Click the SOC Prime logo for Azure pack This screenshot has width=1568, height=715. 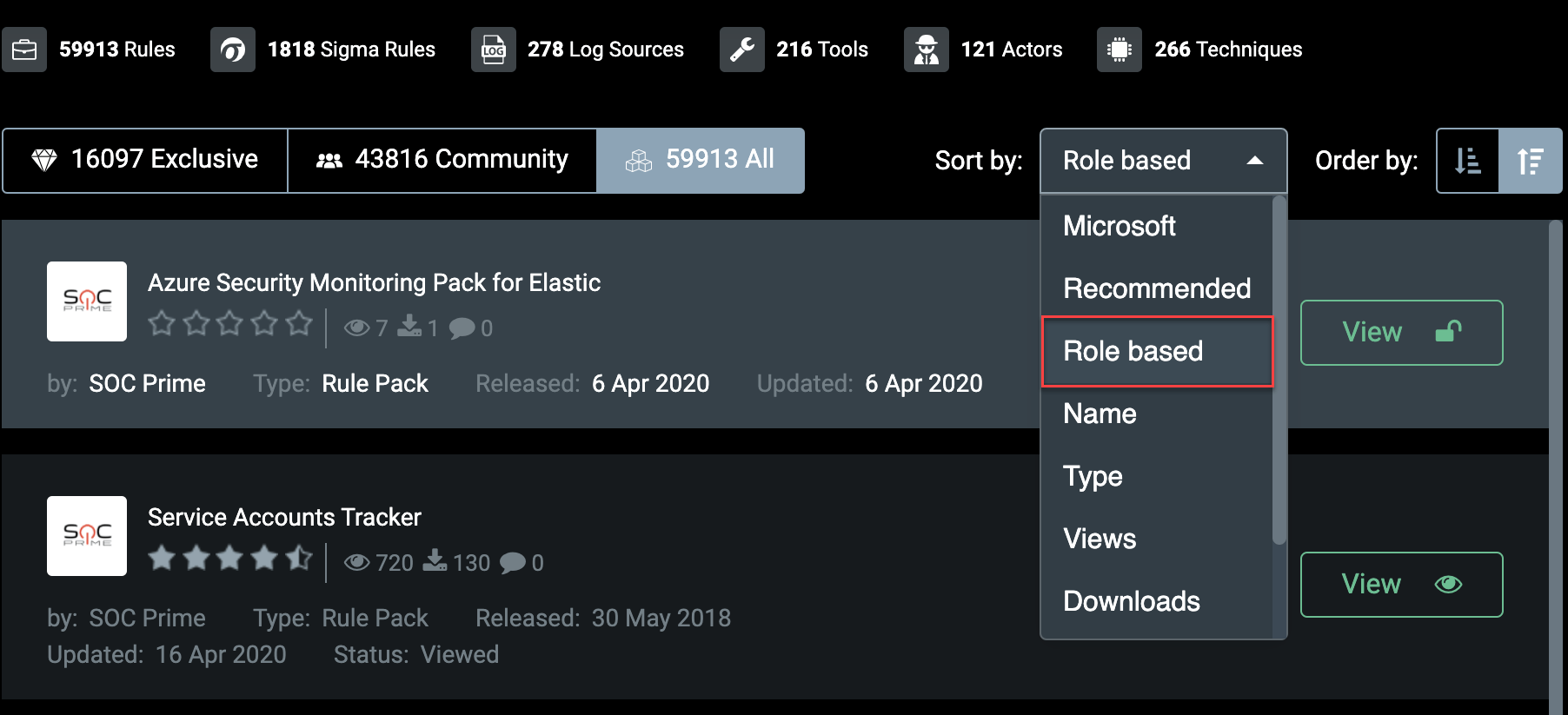(87, 301)
